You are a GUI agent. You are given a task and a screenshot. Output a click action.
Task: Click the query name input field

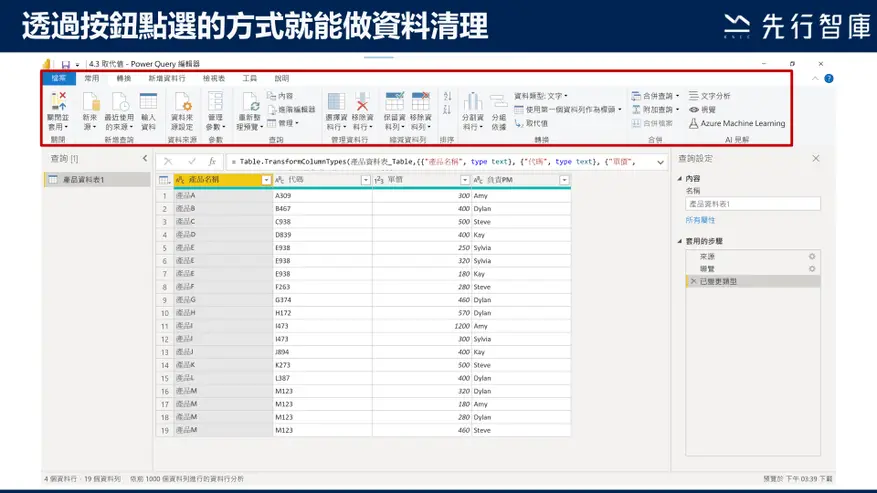click(753, 204)
